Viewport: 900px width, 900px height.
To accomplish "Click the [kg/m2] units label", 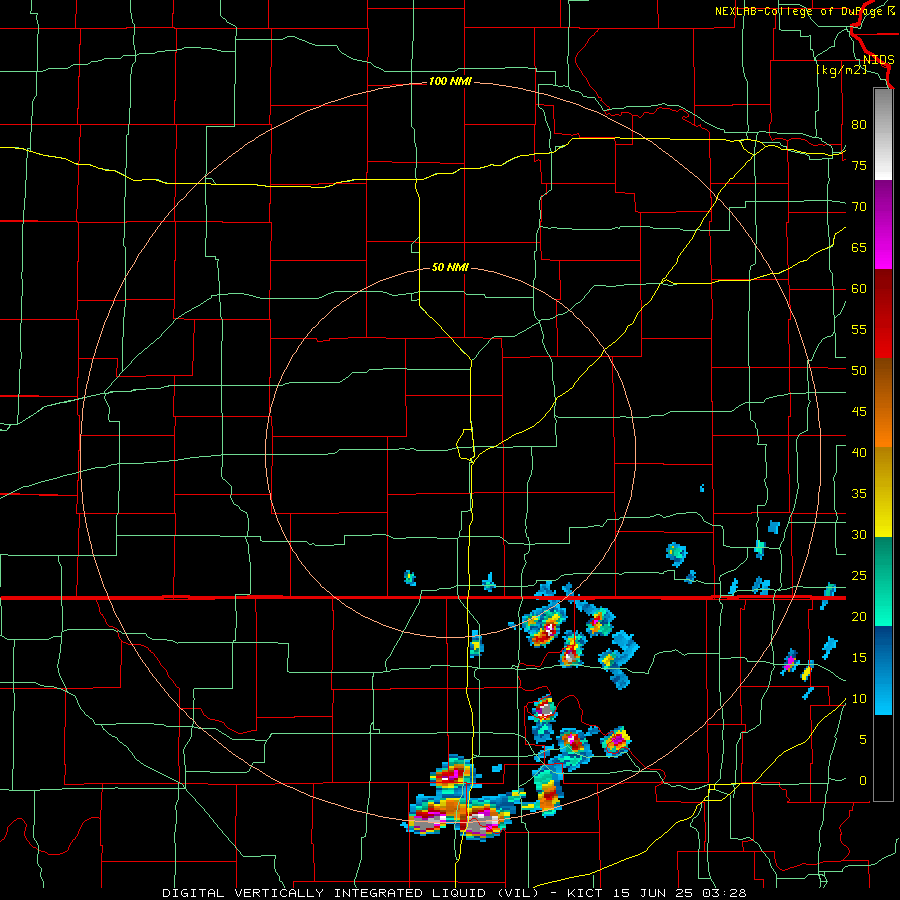I will pyautogui.click(x=841, y=70).
